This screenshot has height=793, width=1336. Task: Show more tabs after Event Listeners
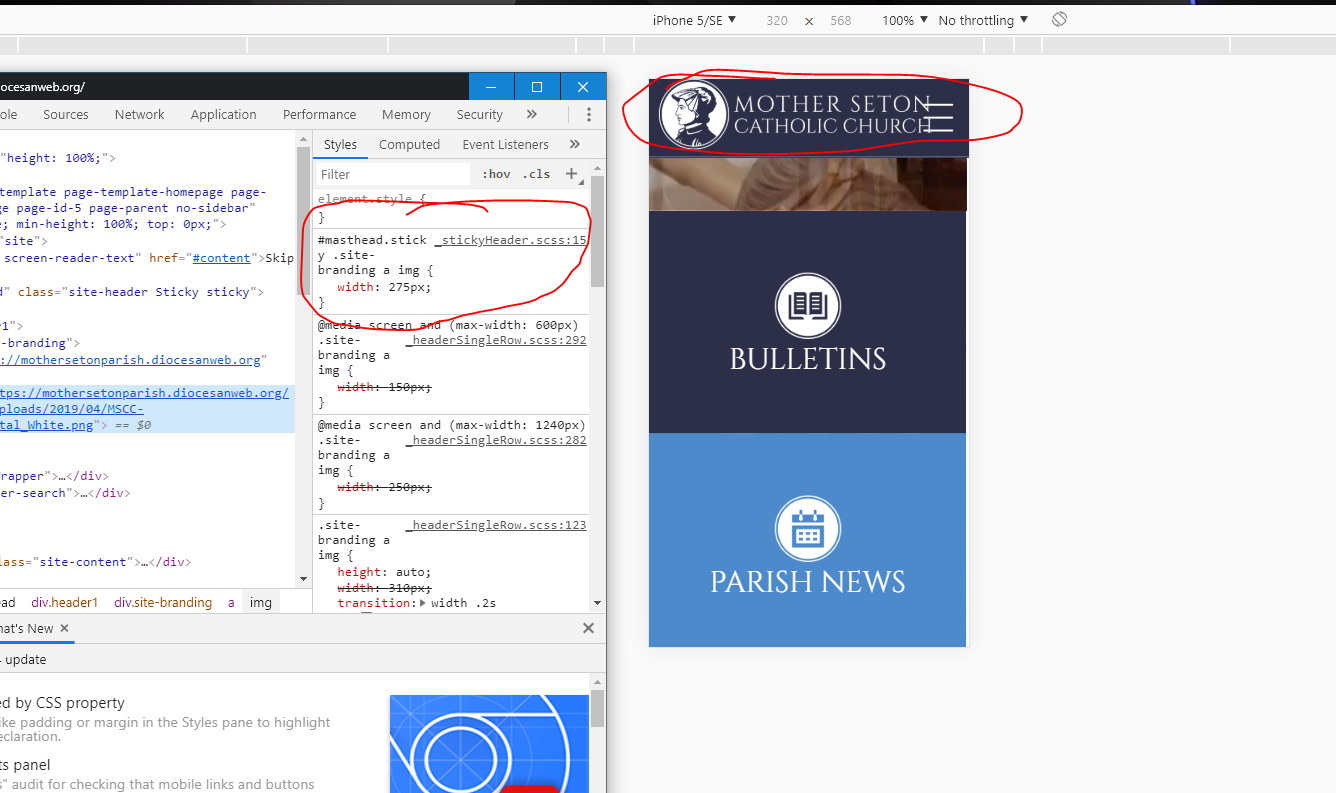(575, 144)
